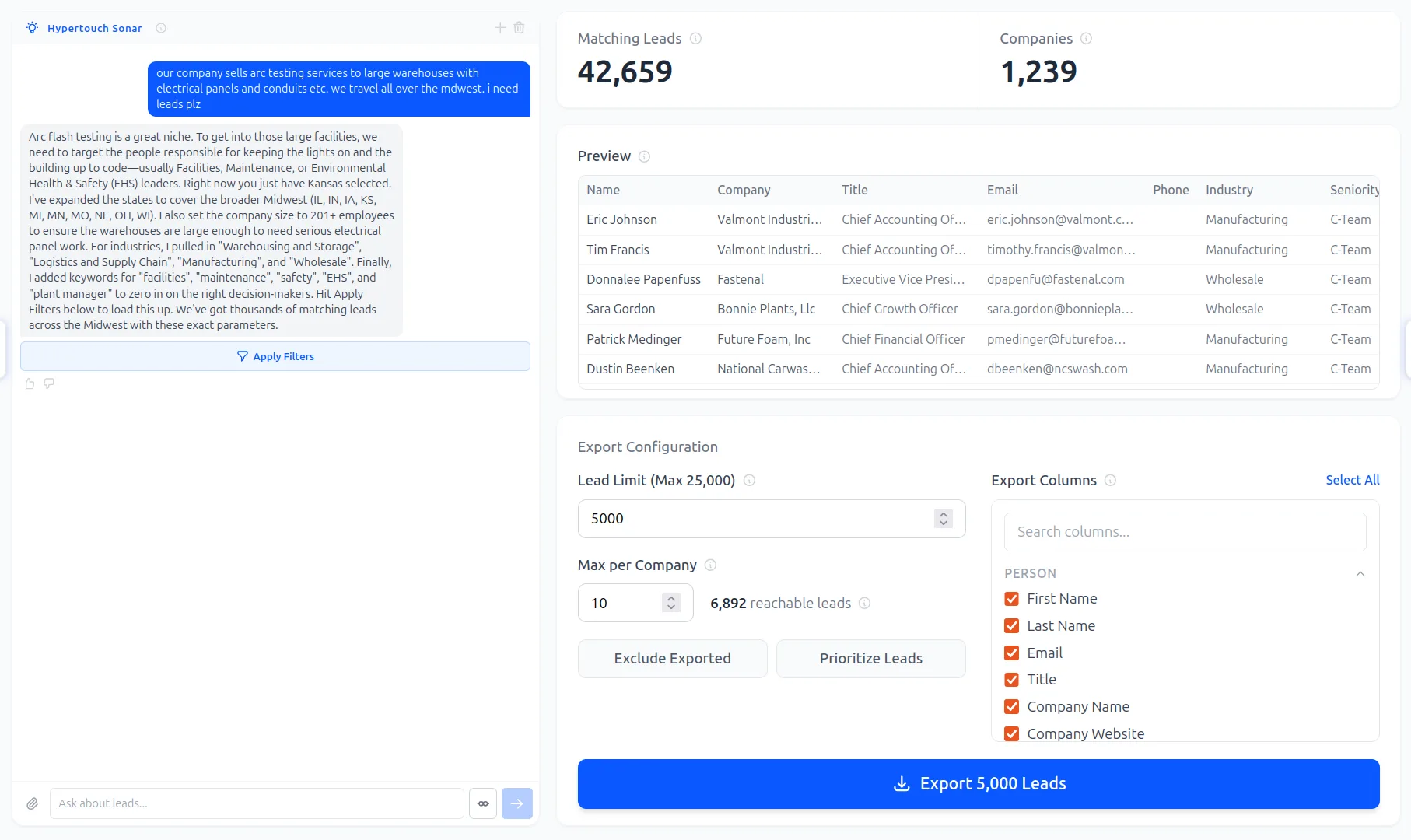The width and height of the screenshot is (1411, 840).
Task: Show info for the Preview section
Action: point(644,156)
